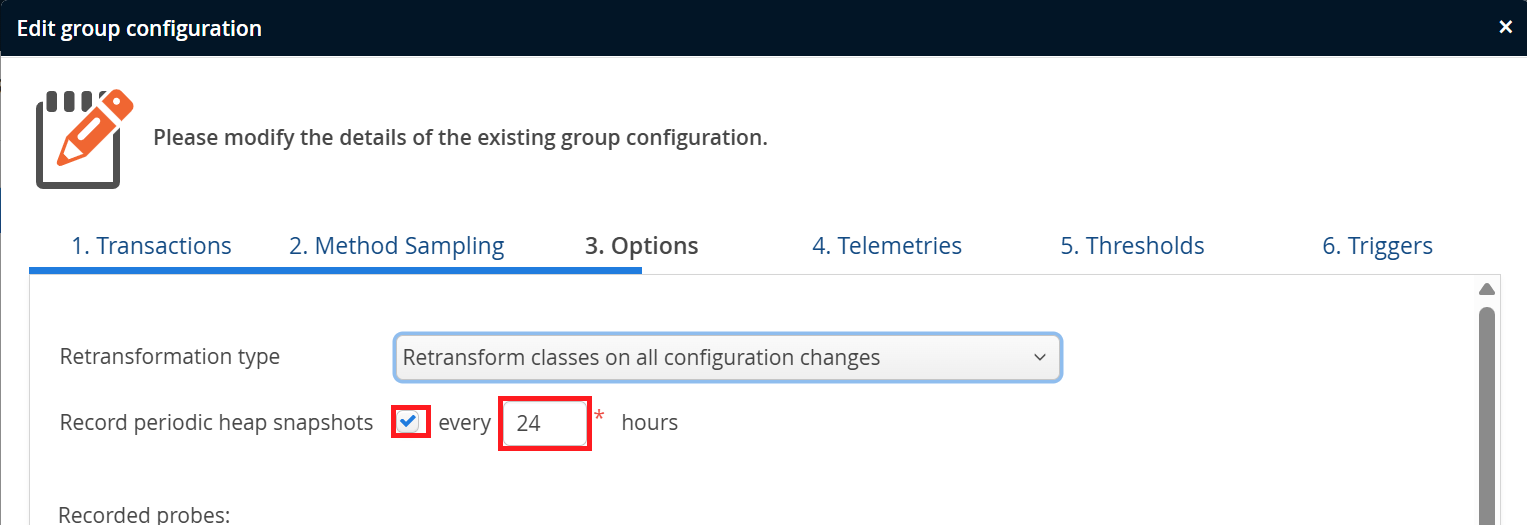Click the chevron arrow in Retransformation dropdown
Screen dimensions: 1527x525
coord(1040,357)
